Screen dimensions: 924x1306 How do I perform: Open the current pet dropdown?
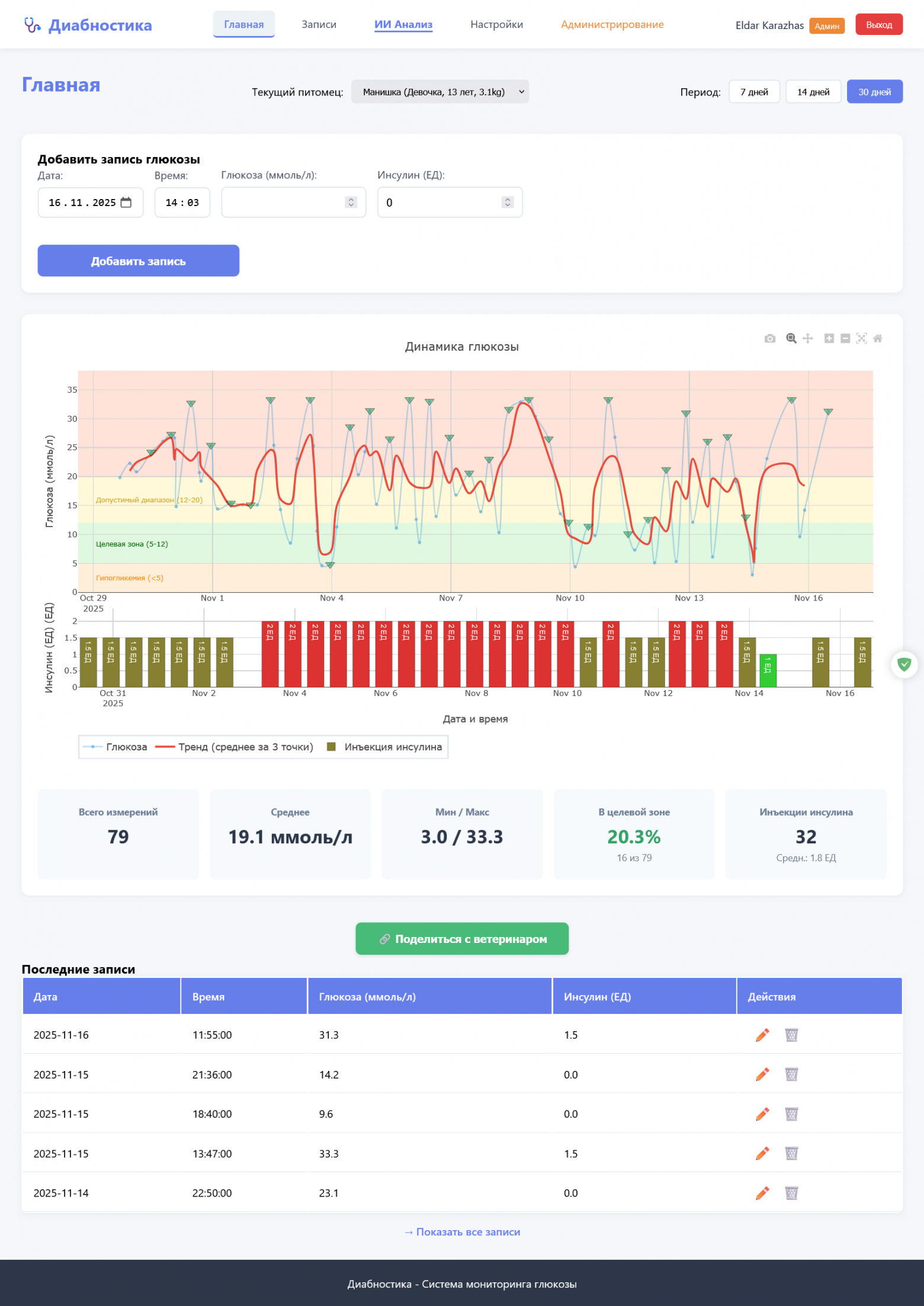pyautogui.click(x=439, y=92)
